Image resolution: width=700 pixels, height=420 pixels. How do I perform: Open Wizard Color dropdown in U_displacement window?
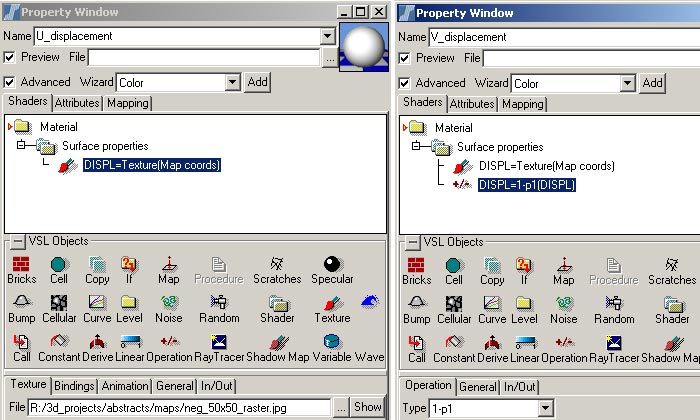tap(232, 82)
